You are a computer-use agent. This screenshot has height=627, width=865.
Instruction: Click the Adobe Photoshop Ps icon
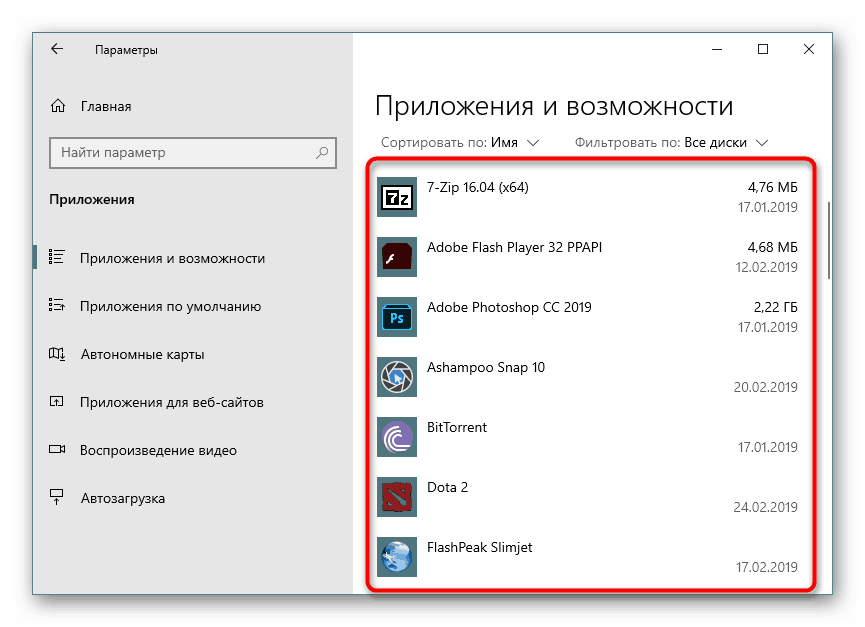pyautogui.click(x=397, y=317)
